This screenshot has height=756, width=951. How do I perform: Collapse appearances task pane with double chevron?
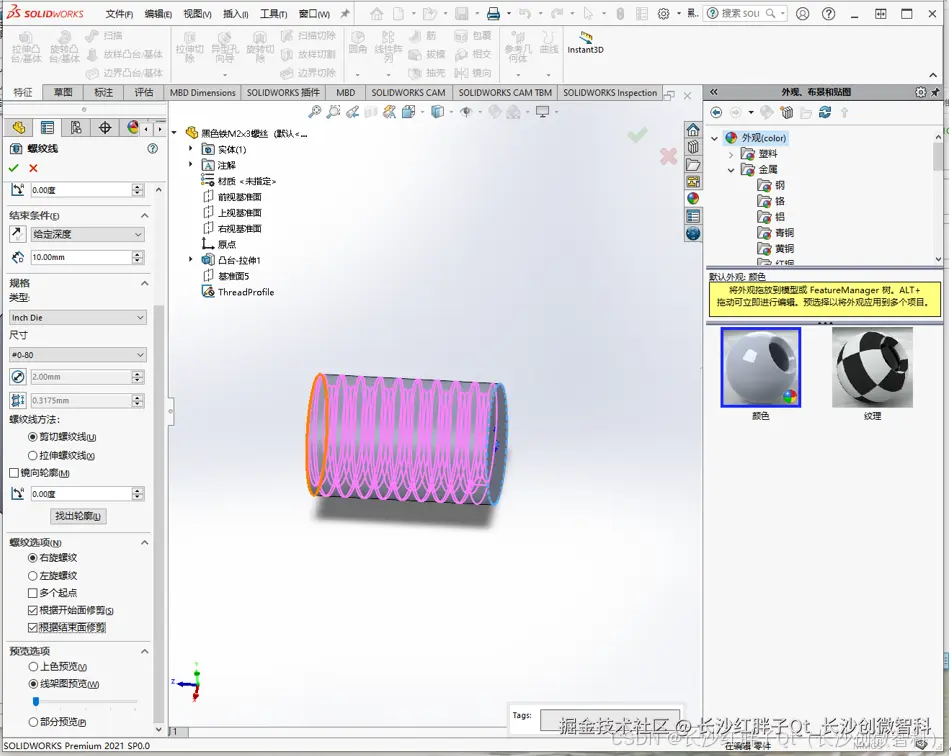click(x=714, y=92)
